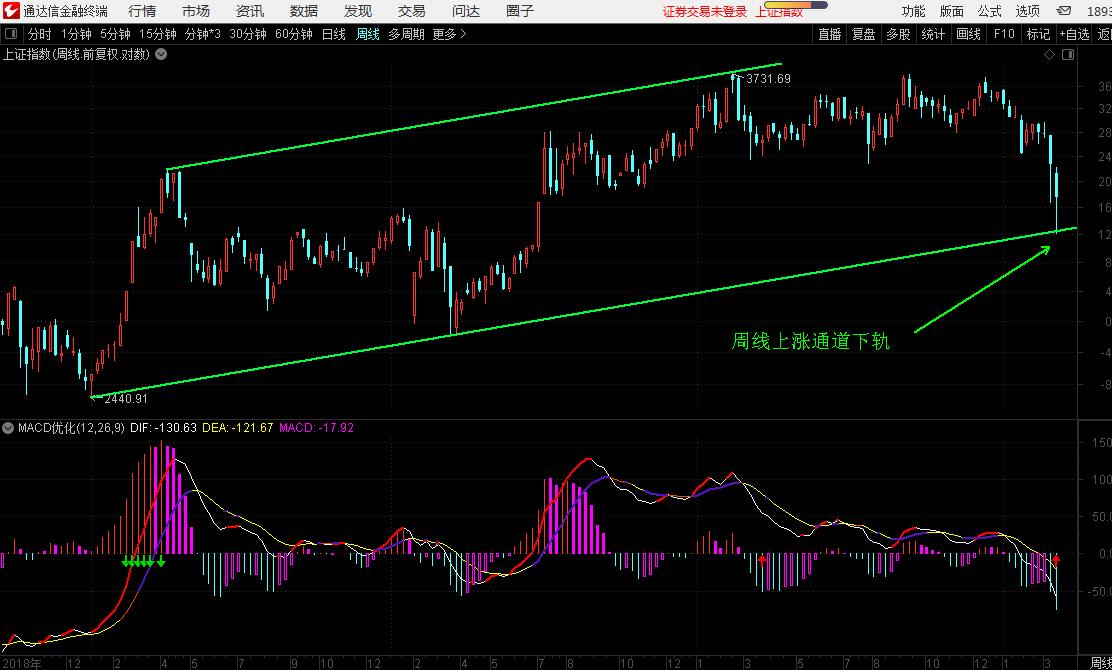This screenshot has height=670, width=1112.
Task: Open the 圈子 menu
Action: pos(520,11)
